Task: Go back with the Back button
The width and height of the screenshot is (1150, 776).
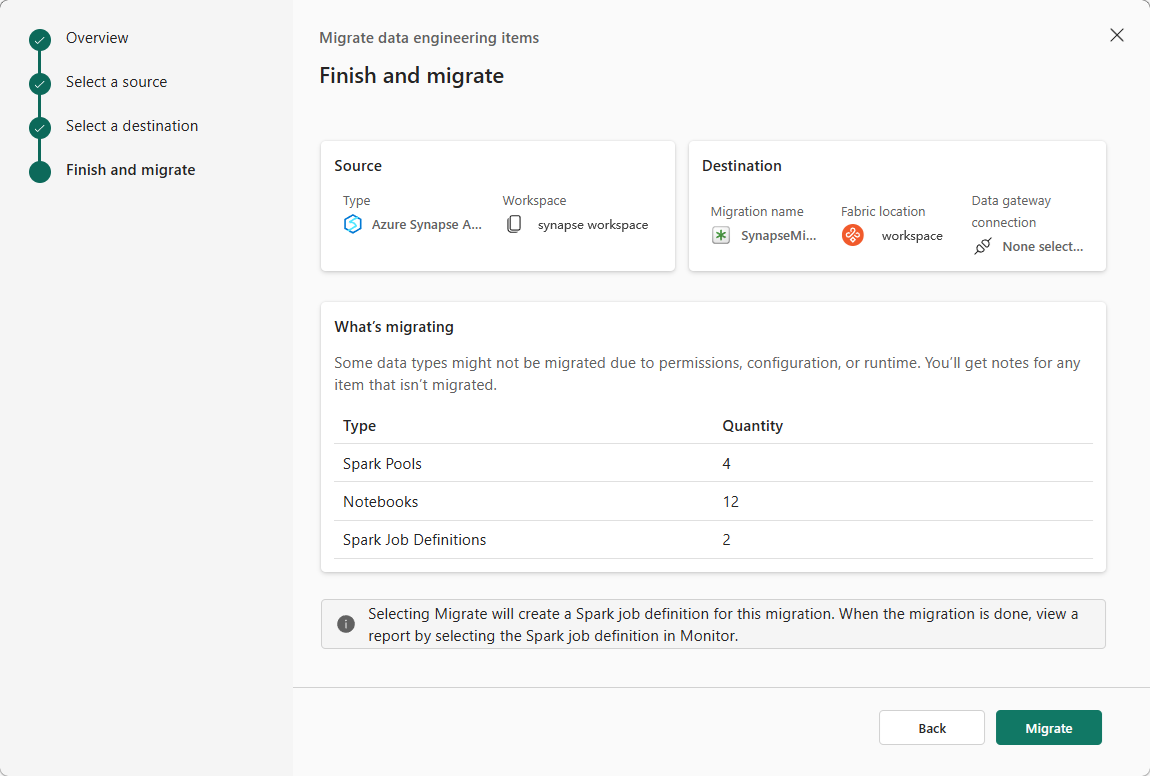Action: 931,728
